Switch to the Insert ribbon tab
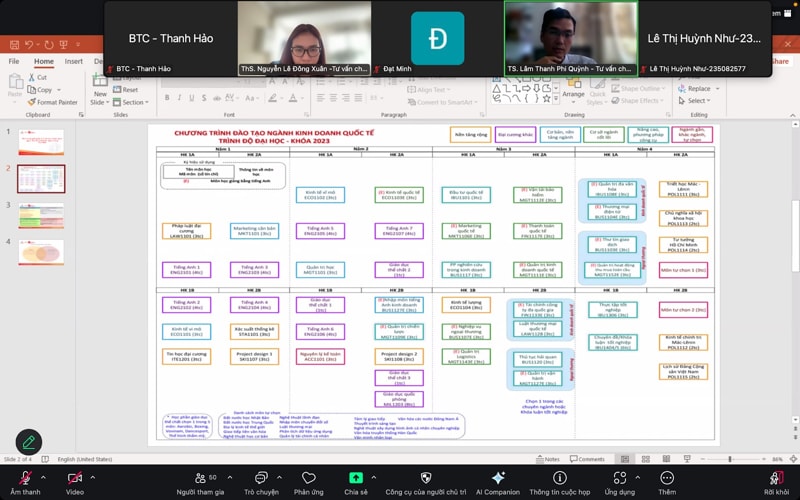The width and height of the screenshot is (800, 500). [74, 61]
